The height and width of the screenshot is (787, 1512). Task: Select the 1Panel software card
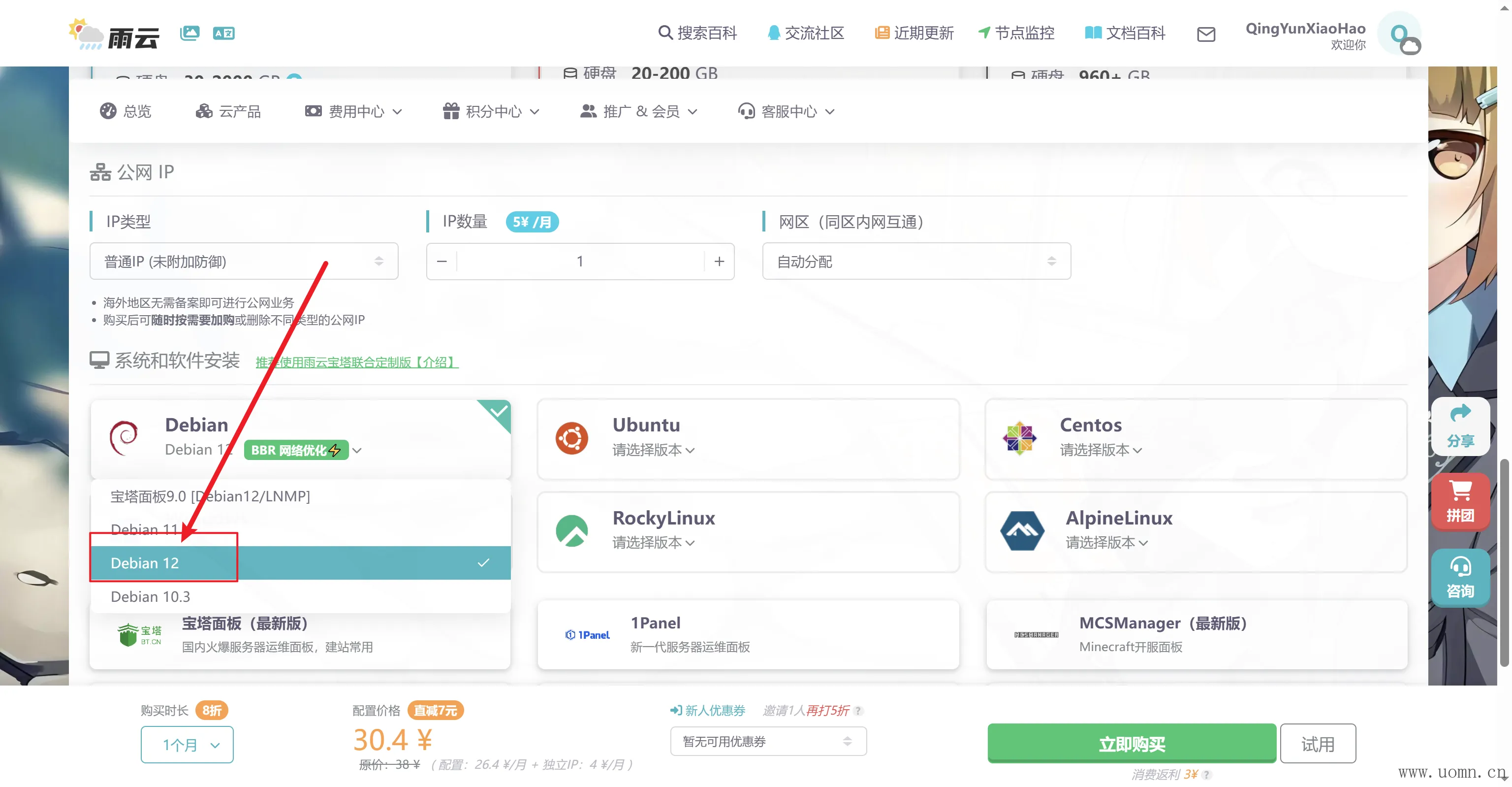pos(748,634)
